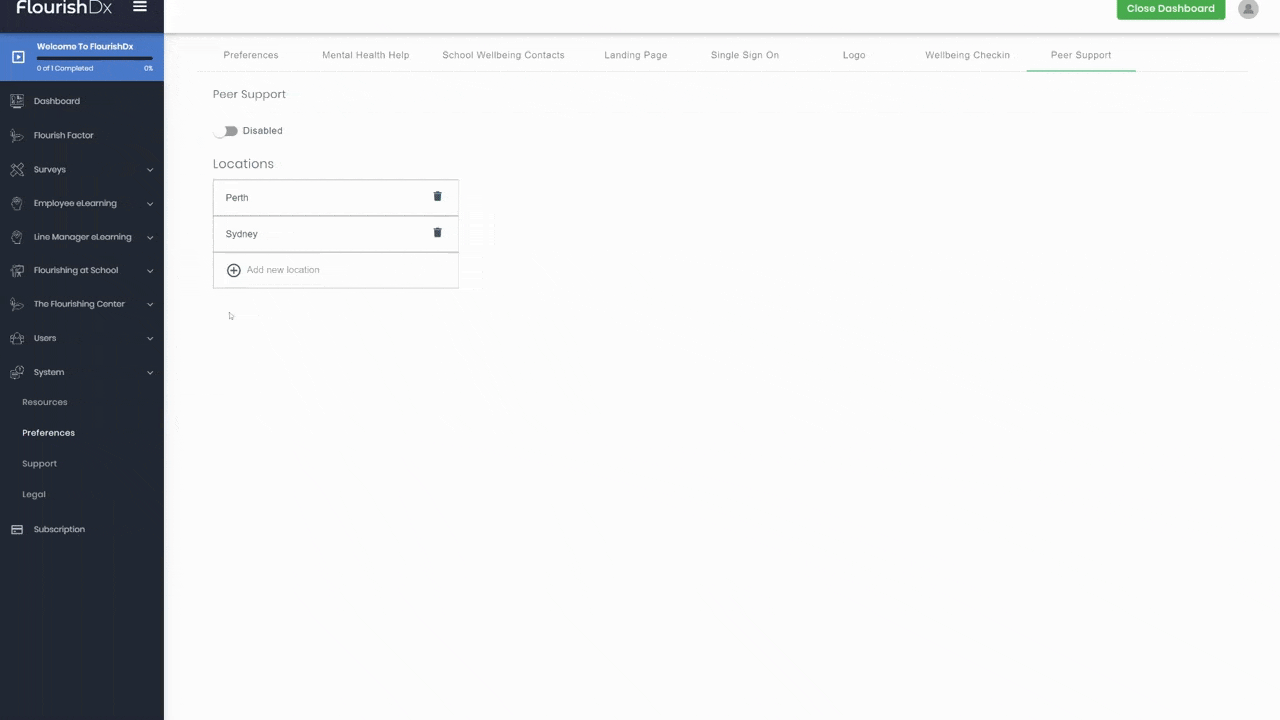Switch to the Mental Health Help tab

point(365,55)
